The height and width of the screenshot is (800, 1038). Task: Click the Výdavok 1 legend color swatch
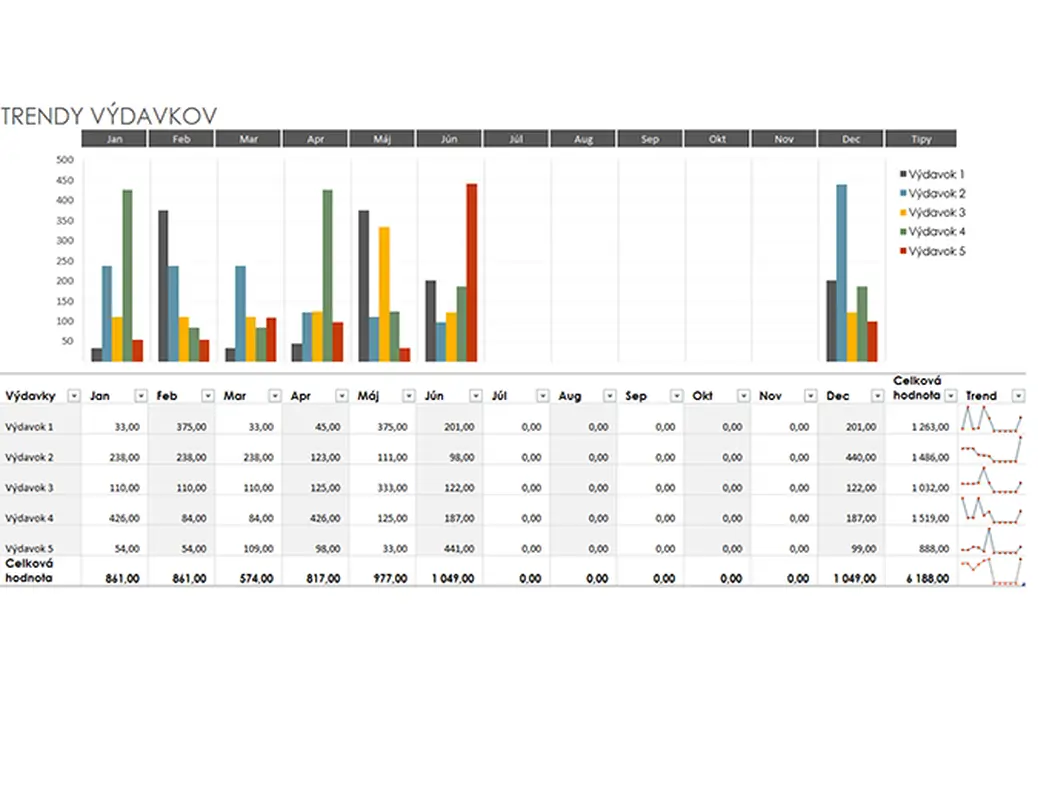click(904, 175)
